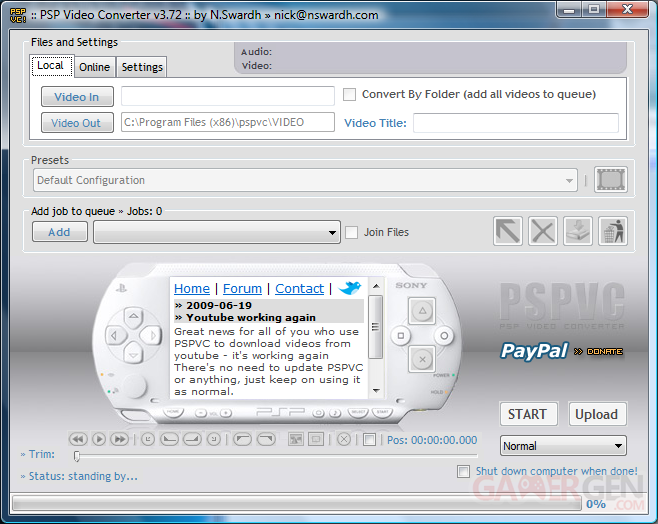
Task: Open the job queue dropdown list
Action: point(332,232)
